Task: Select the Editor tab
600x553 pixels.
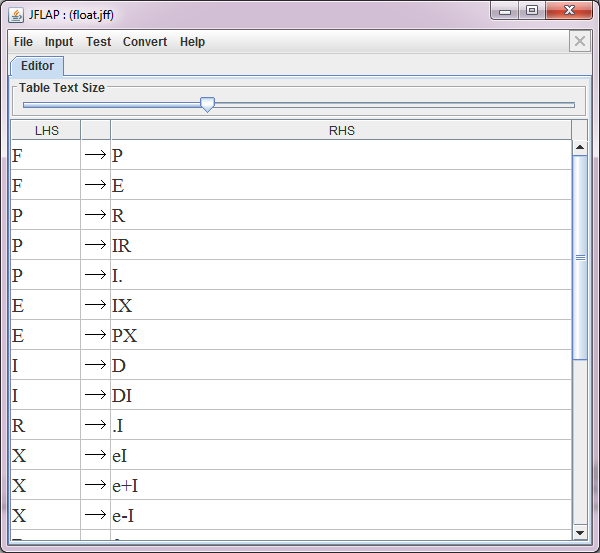Action: [37, 66]
